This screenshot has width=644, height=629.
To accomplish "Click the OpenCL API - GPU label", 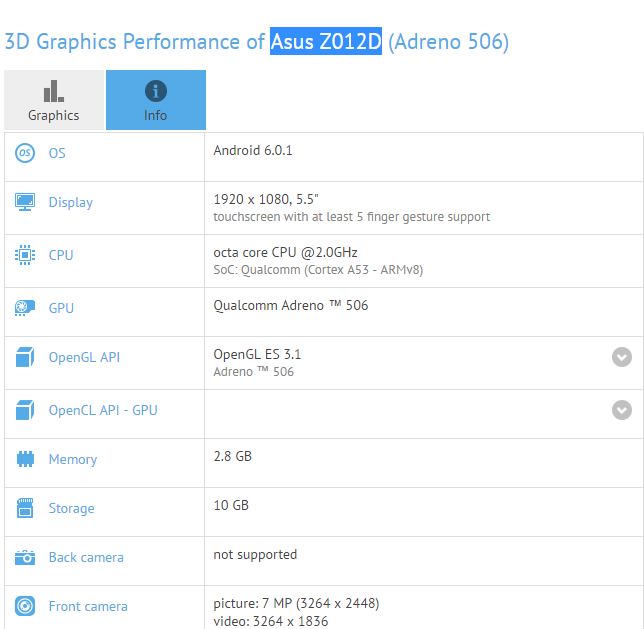I will [x=103, y=410].
